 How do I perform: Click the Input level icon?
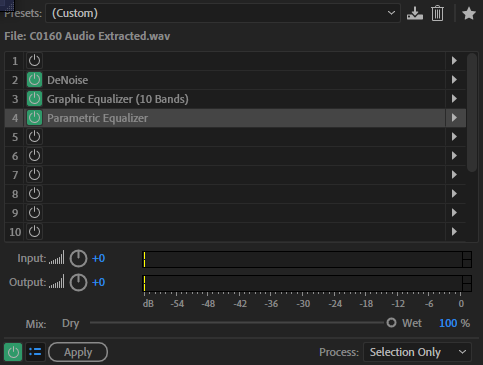click(57, 258)
